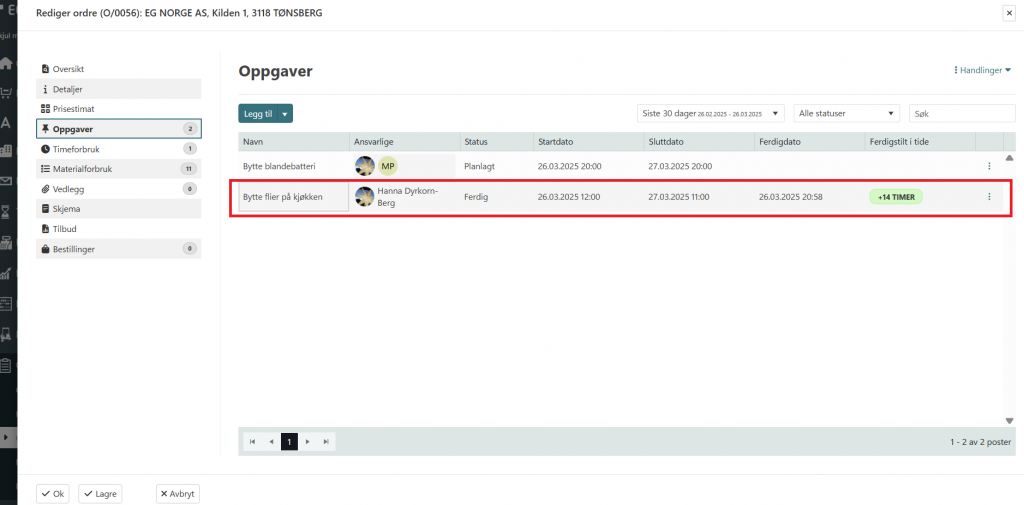Click Hanna Dyrkorn-Berg's avatar photo

pos(365,197)
